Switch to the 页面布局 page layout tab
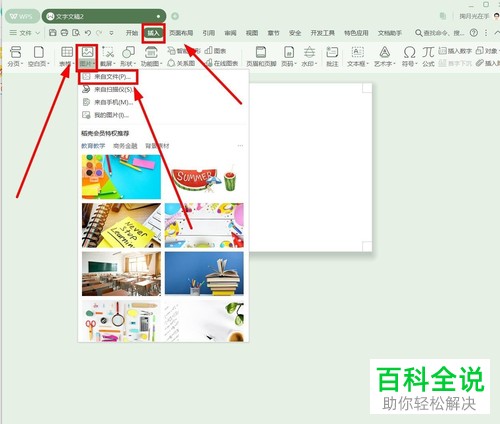500x424 pixels. 181,33
